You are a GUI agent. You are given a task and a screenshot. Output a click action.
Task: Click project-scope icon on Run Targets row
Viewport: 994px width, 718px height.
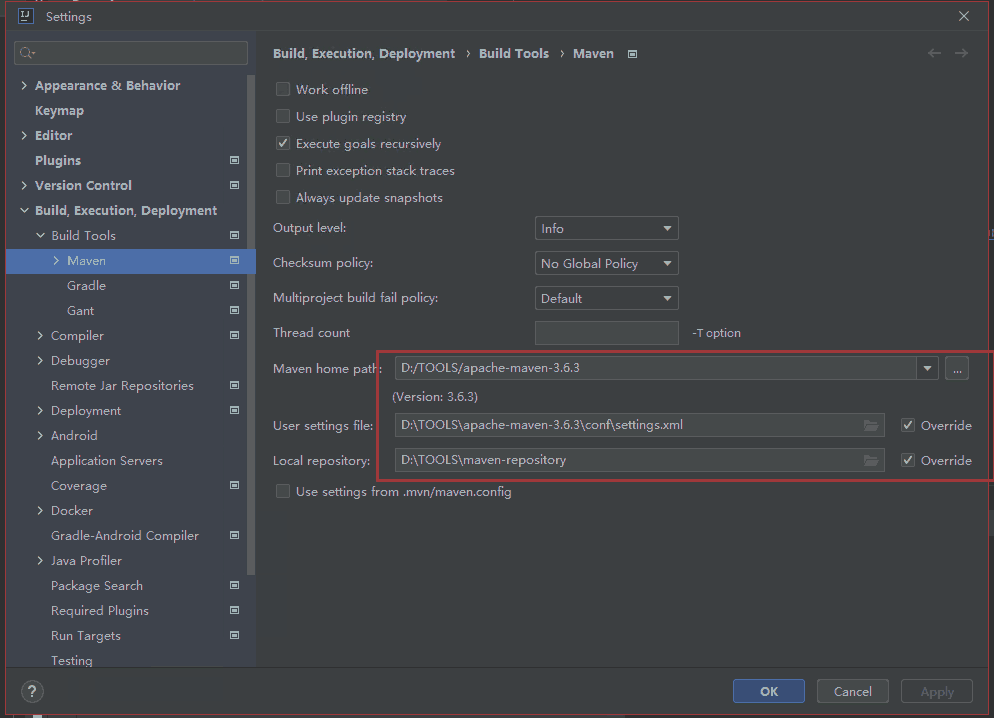(235, 635)
